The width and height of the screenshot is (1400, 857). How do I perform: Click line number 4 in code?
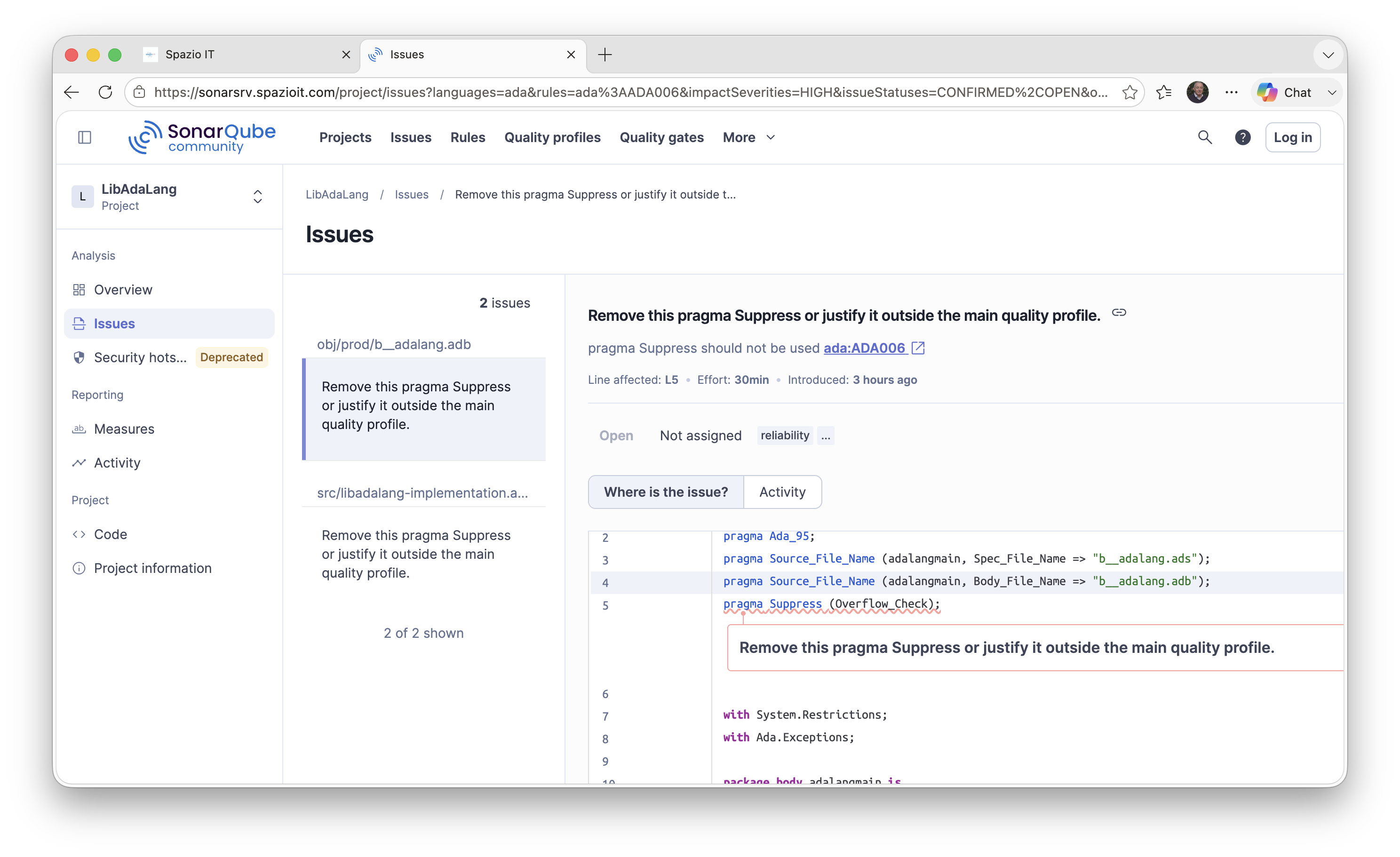point(605,582)
